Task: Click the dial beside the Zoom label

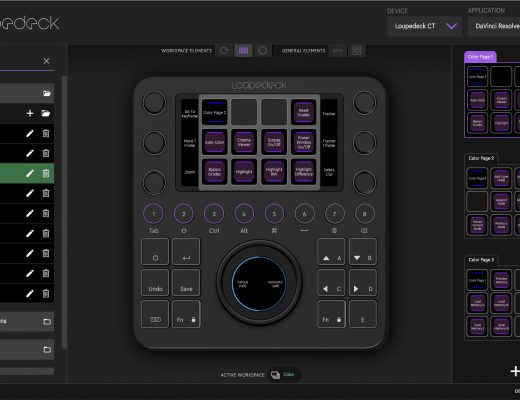Action: pos(154,183)
